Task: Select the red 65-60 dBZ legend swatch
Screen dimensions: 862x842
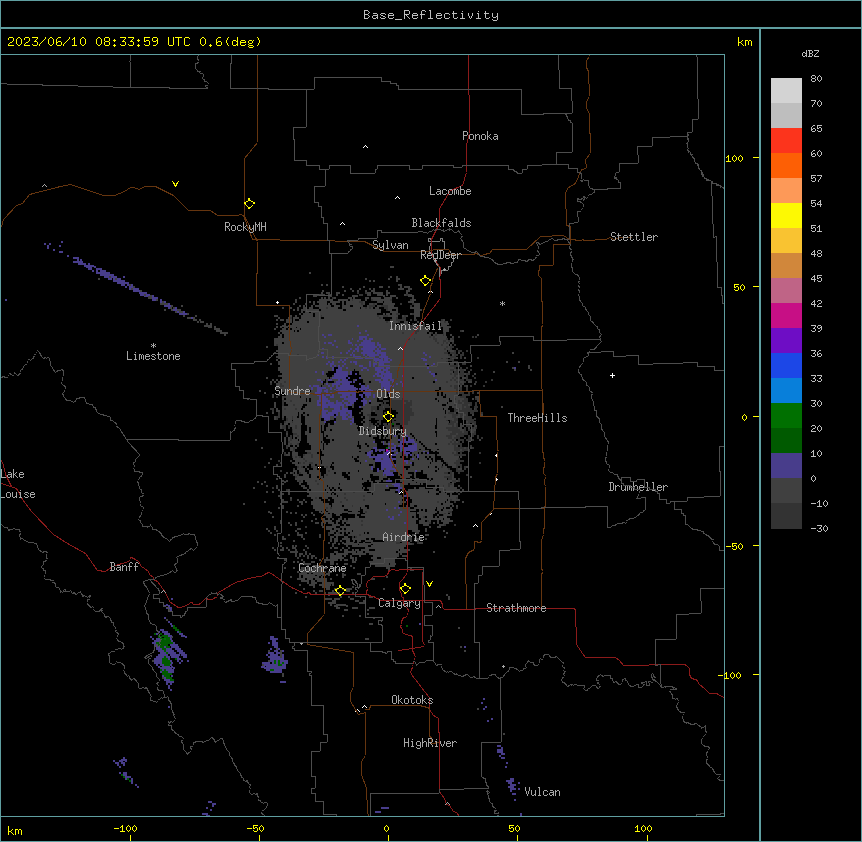Action: coord(786,140)
